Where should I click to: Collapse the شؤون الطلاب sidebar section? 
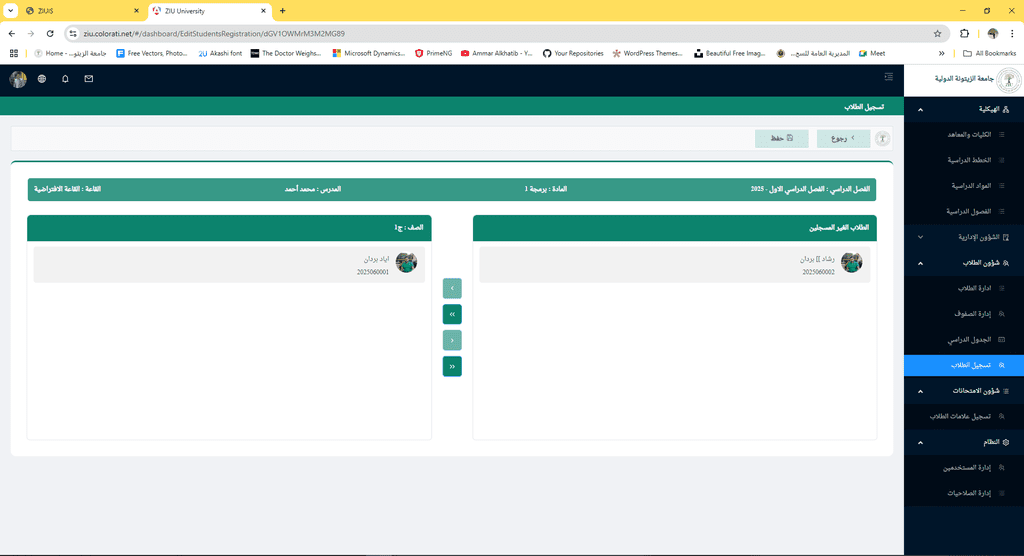(x=964, y=263)
